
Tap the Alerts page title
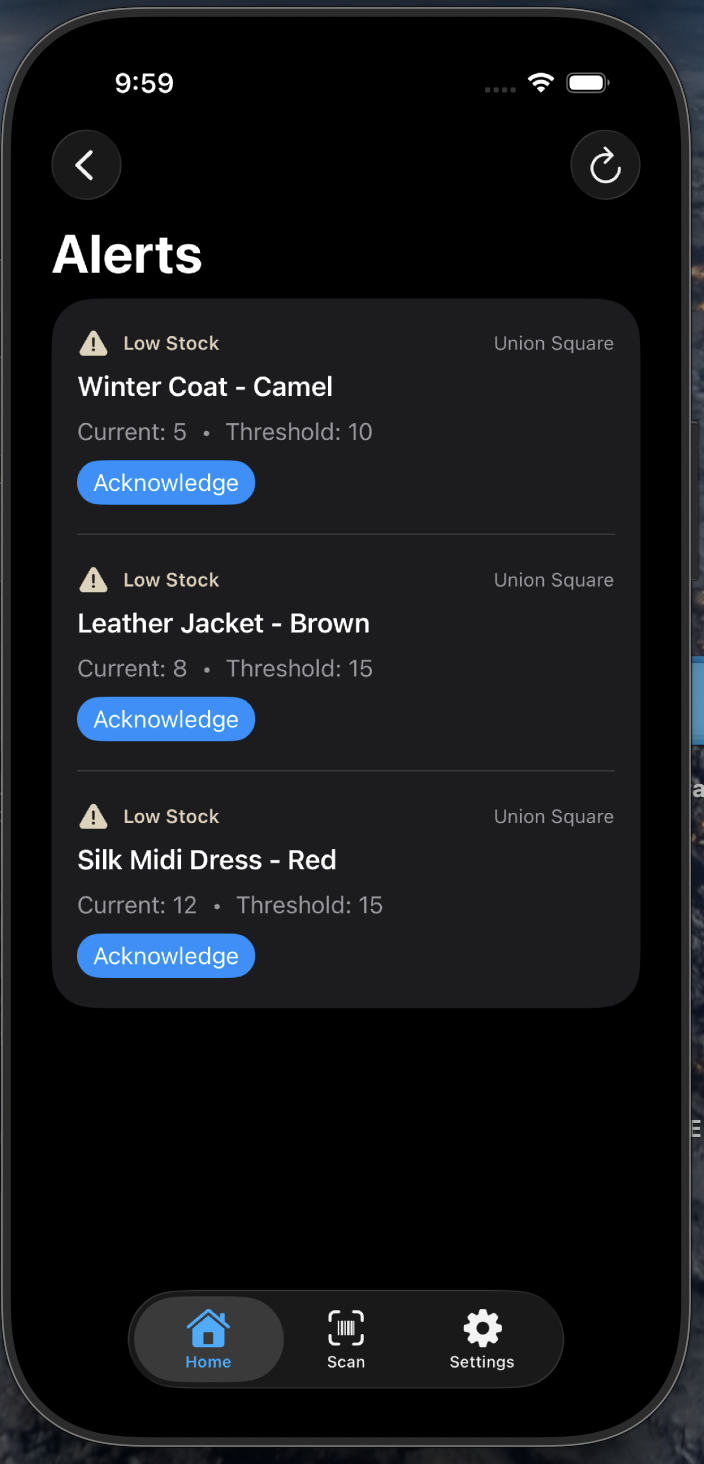pos(127,255)
